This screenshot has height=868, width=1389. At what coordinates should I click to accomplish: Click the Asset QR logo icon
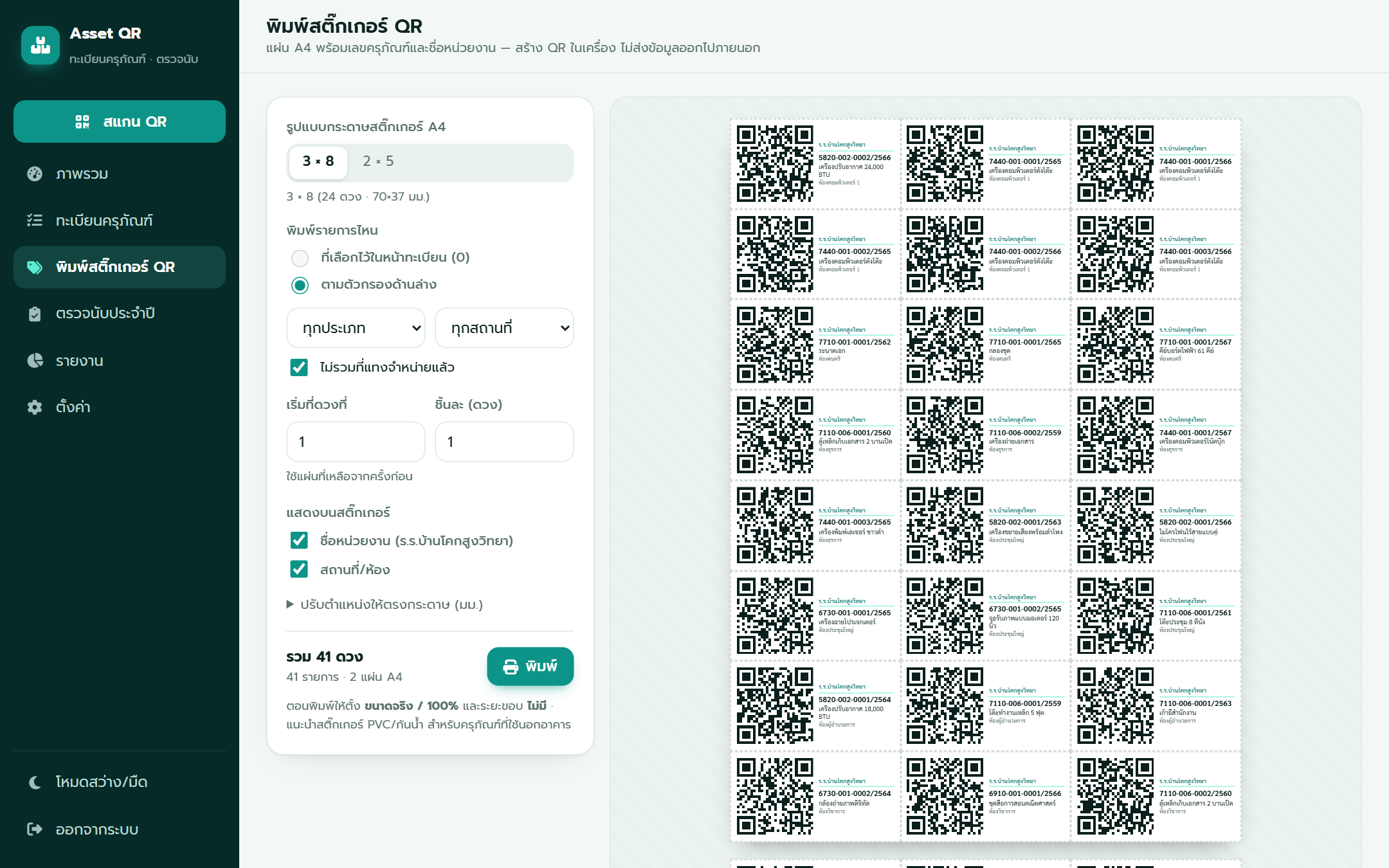pos(41,46)
